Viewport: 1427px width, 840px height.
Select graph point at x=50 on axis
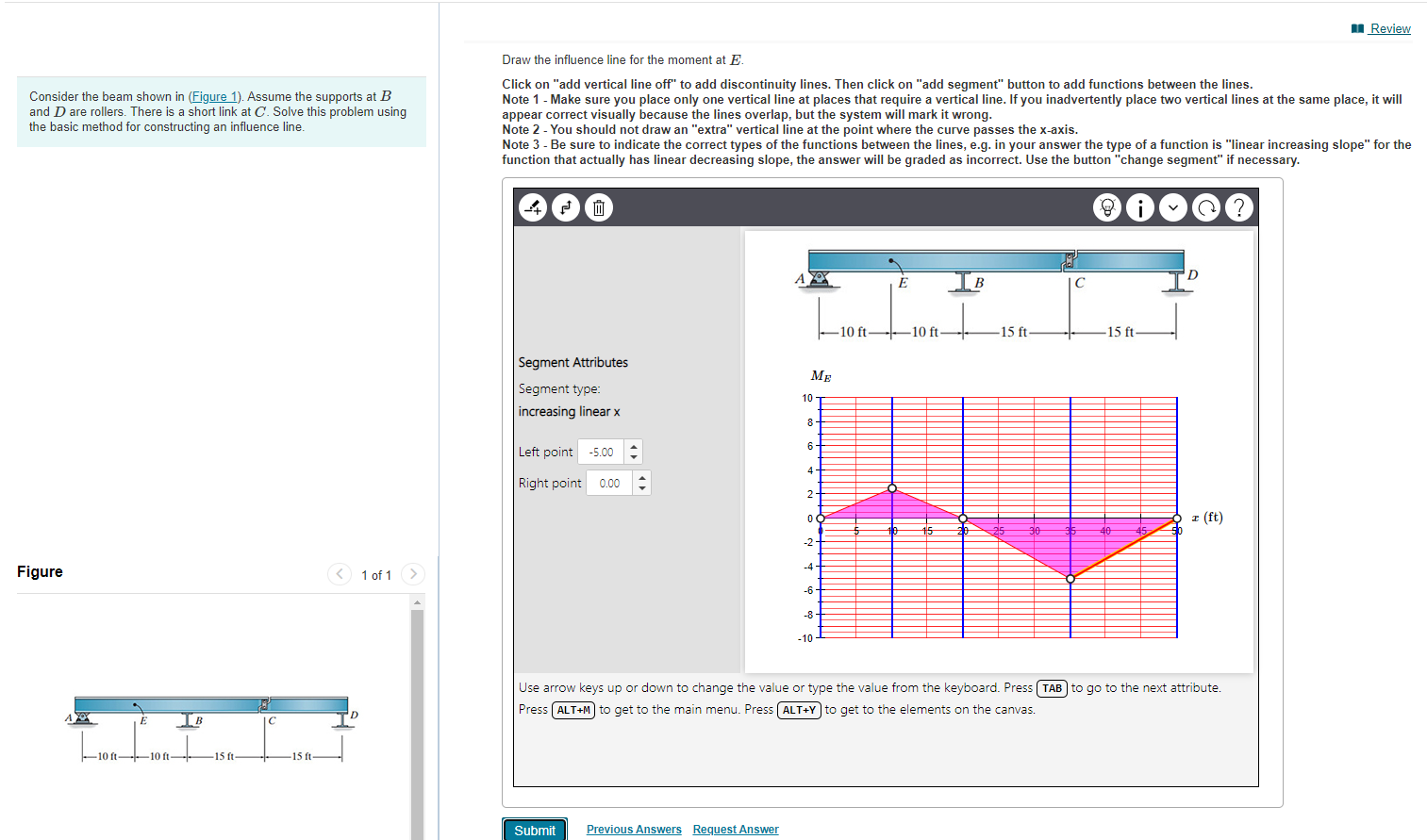point(1177,519)
